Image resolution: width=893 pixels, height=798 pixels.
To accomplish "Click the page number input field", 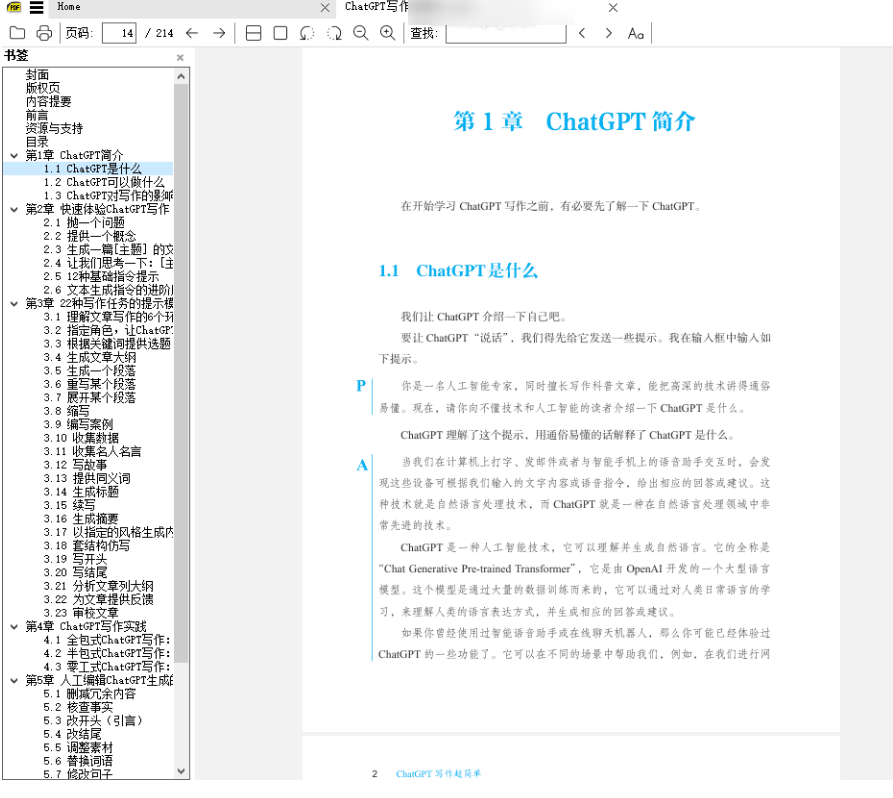I will [119, 33].
